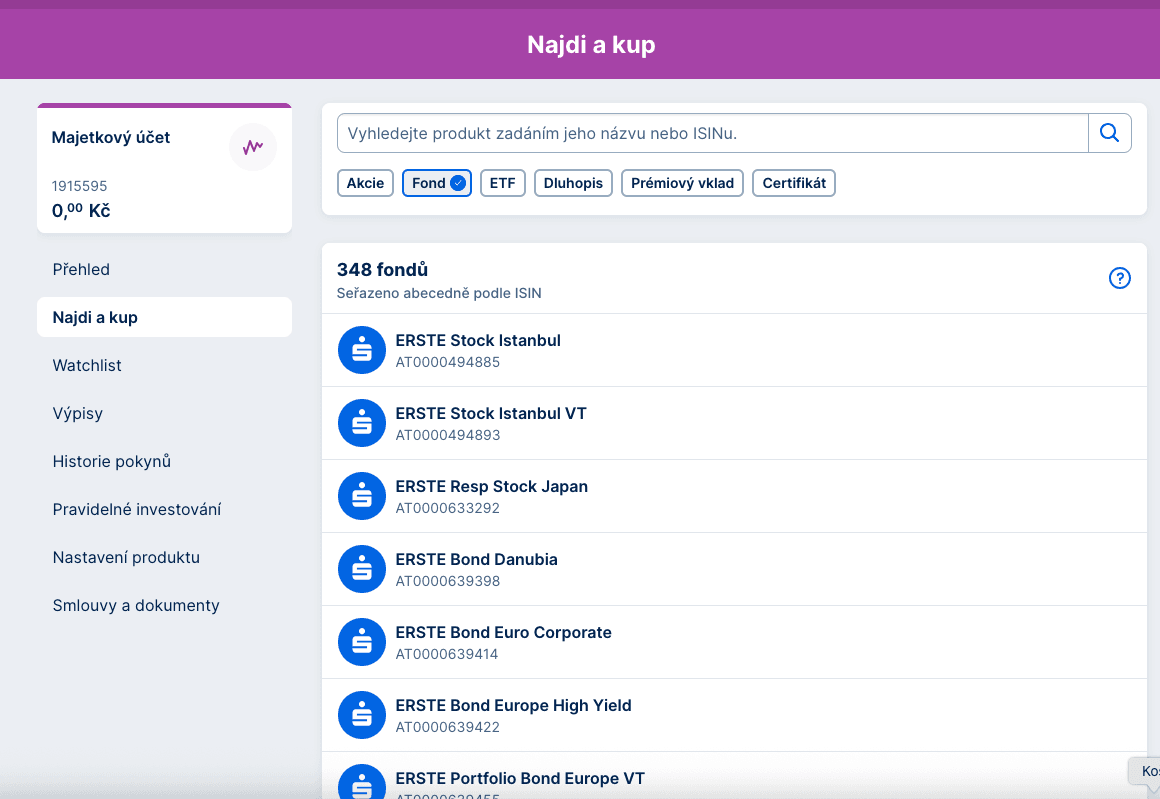Open the ERSTE Stock Istanbul fund

pos(734,350)
